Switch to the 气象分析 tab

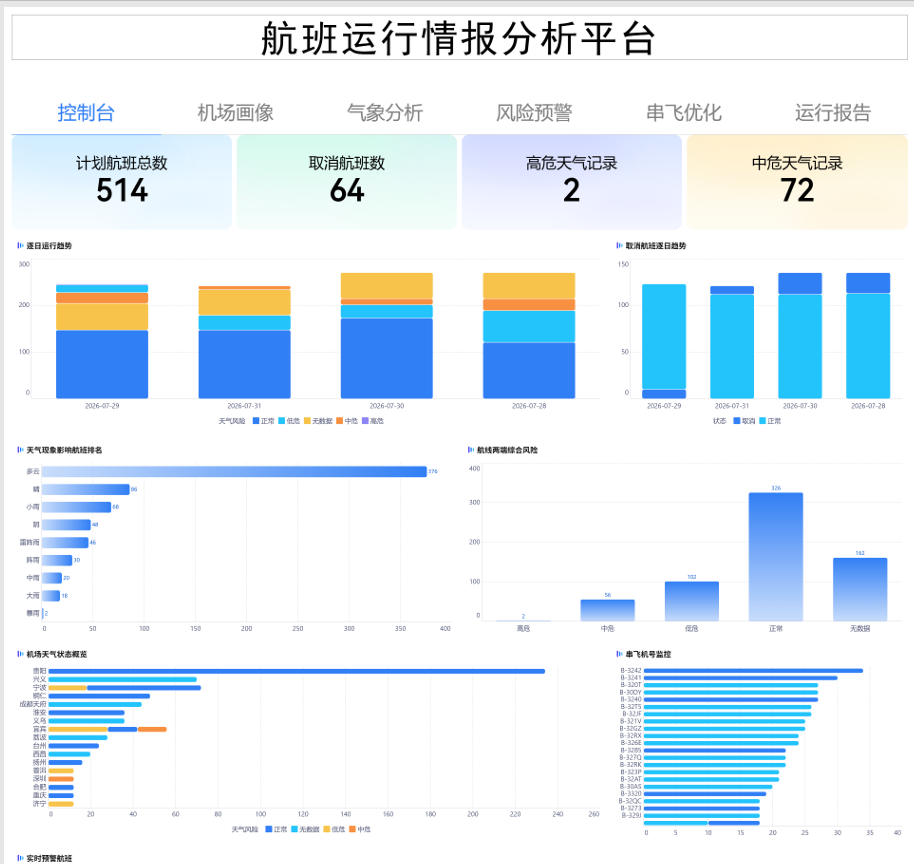[385, 113]
